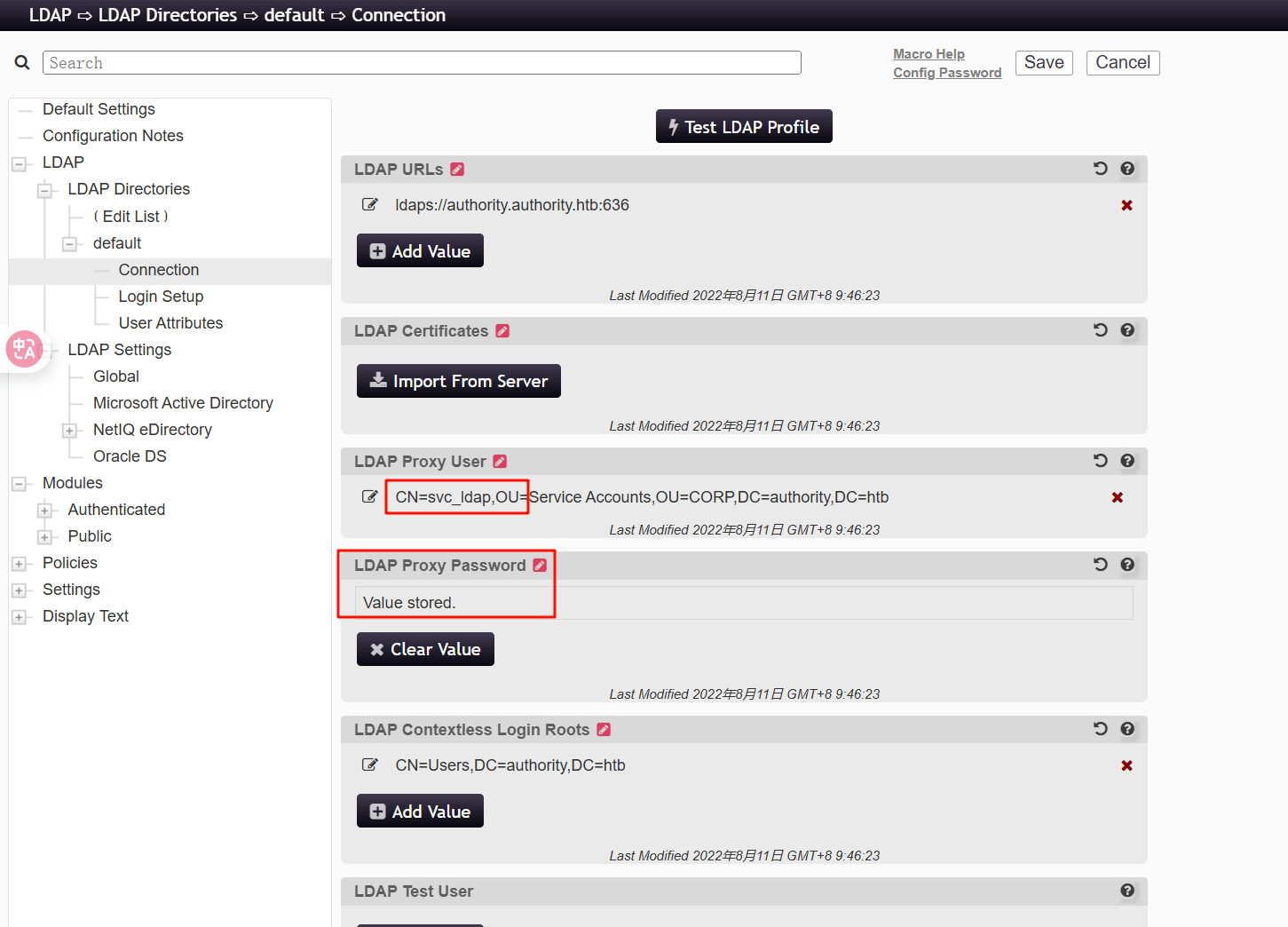1288x927 pixels.
Task: Open the Config Password link
Action: point(946,73)
